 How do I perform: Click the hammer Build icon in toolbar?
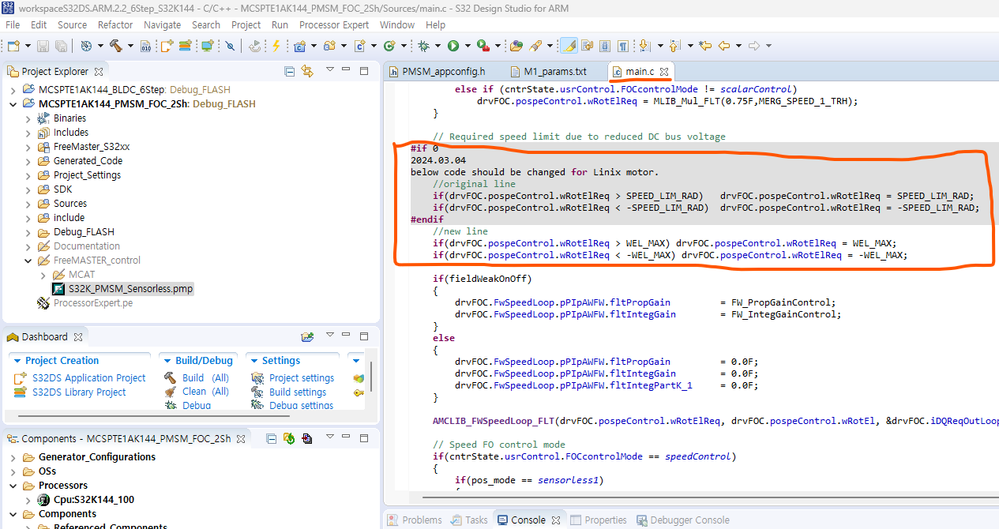115,46
